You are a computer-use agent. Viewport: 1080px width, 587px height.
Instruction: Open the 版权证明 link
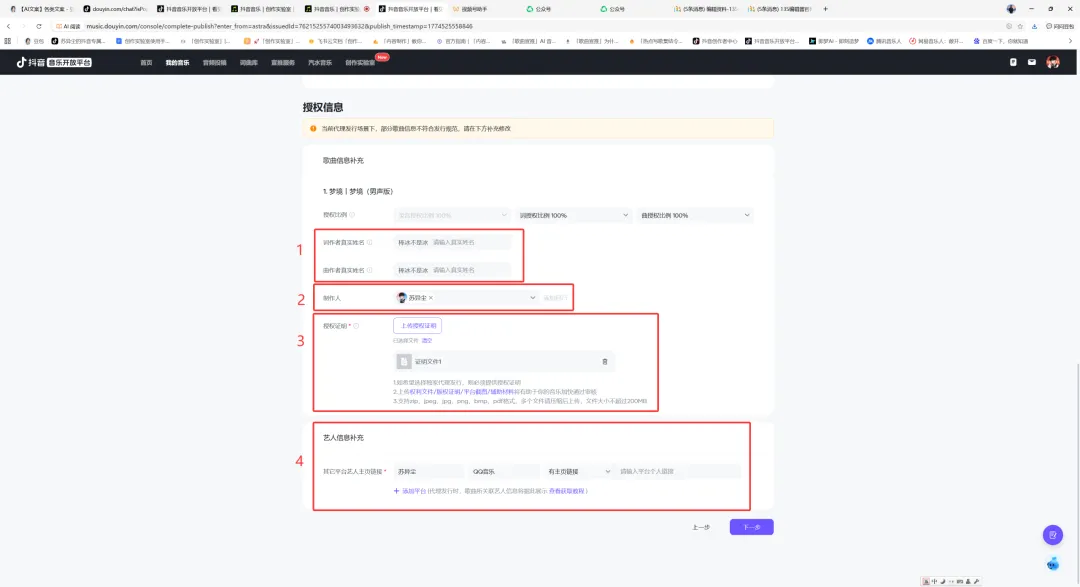pos(448,391)
